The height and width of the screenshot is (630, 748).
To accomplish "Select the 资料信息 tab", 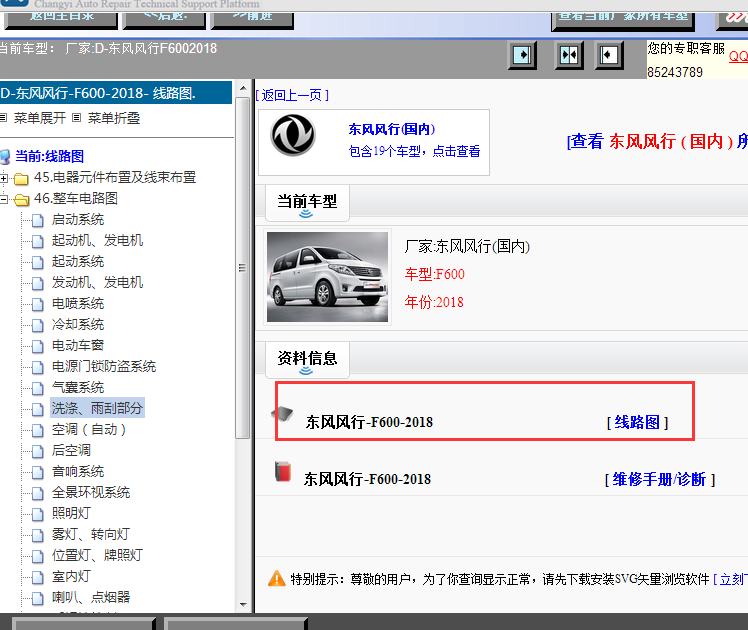I will (x=307, y=360).
